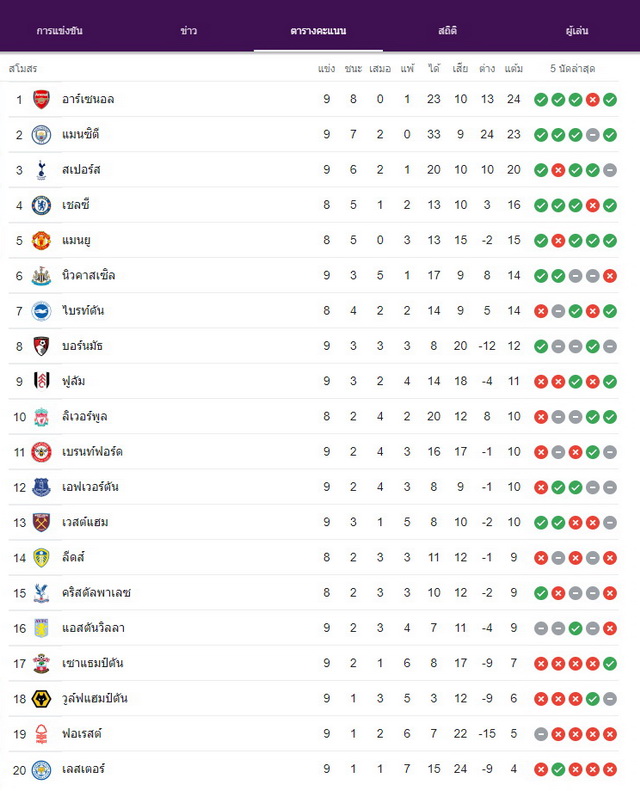Open the ลิเวอร์พูล team name link
The height and width of the screenshot is (791, 640).
84,417
